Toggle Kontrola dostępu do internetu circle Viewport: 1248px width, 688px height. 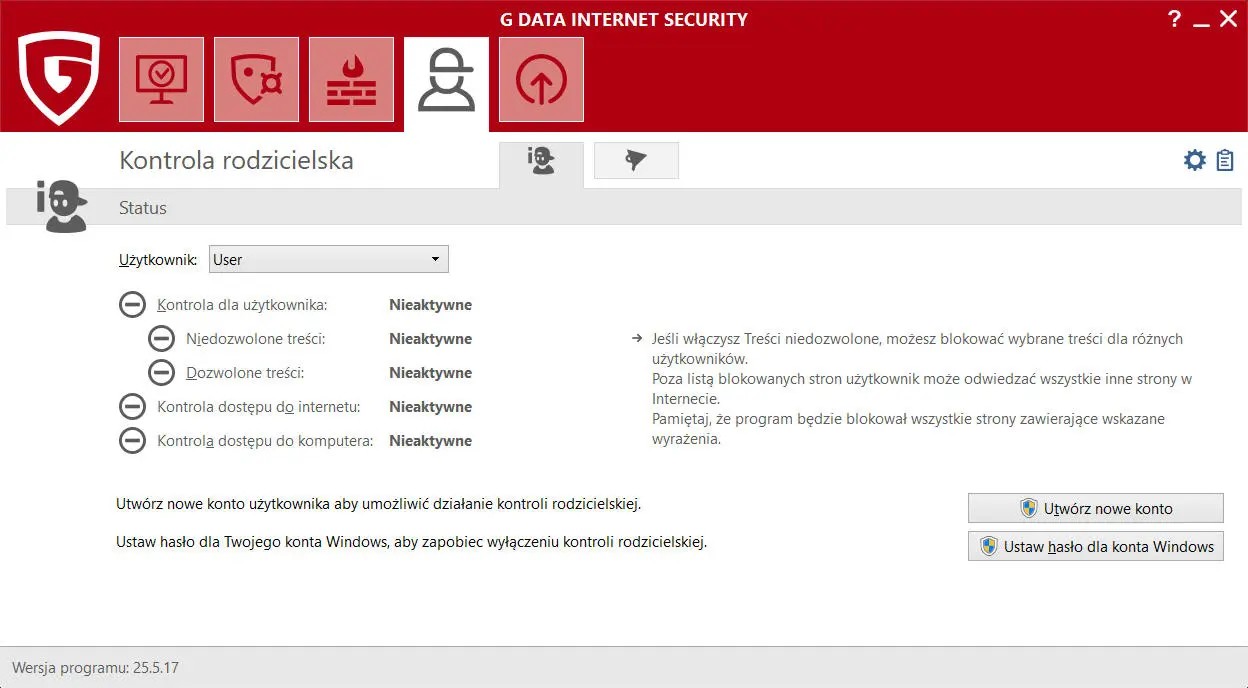point(132,406)
